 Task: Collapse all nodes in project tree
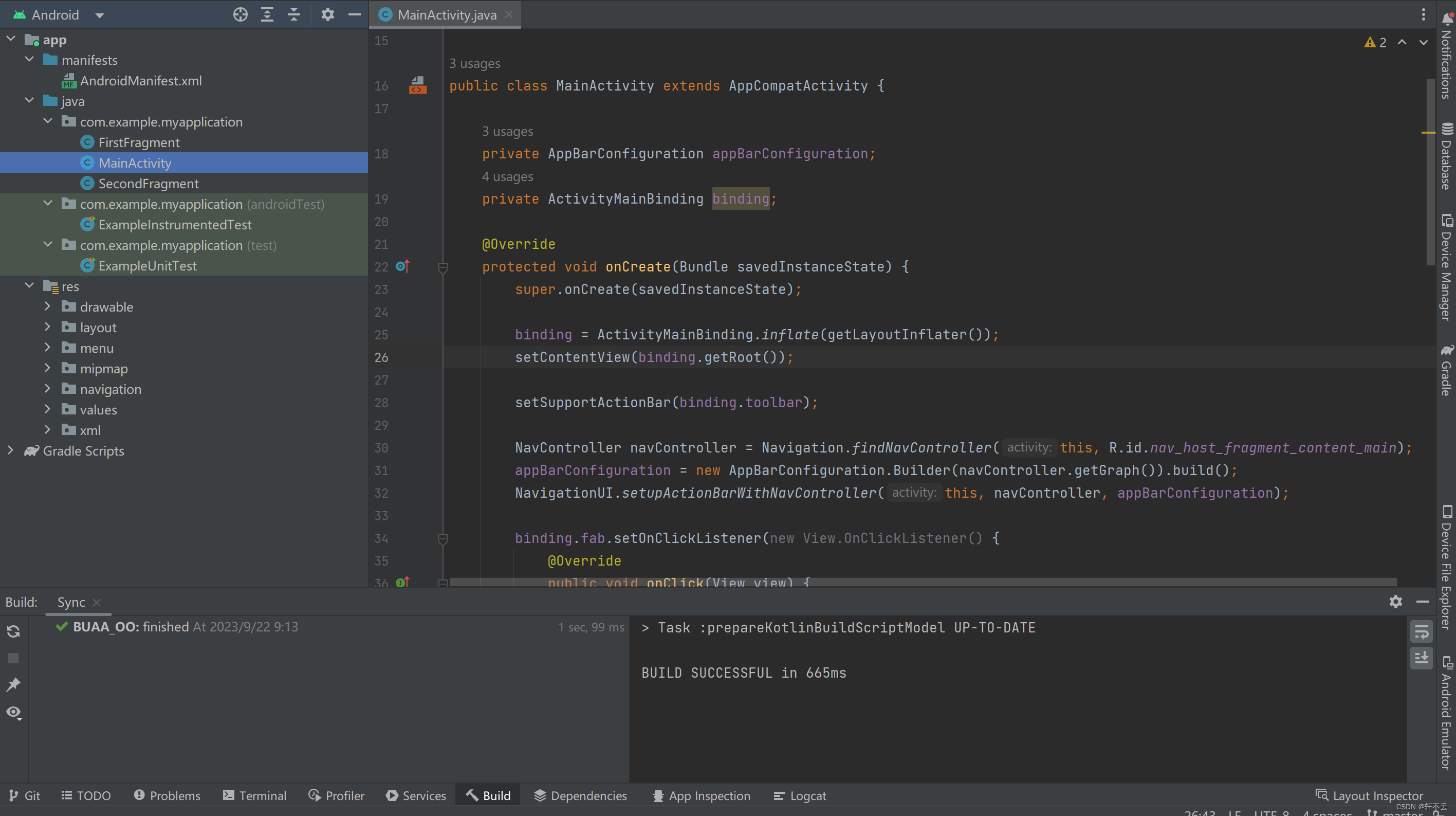coord(294,15)
